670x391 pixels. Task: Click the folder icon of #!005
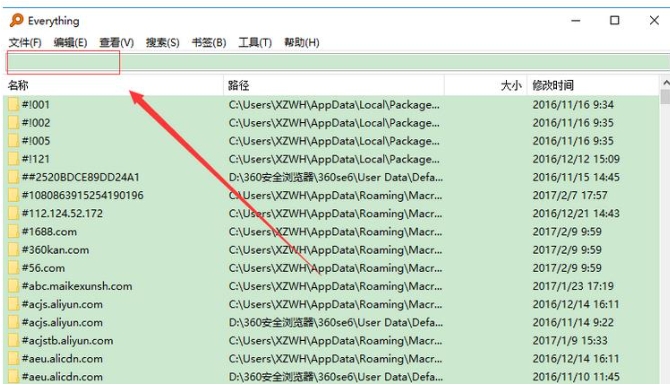13,141
